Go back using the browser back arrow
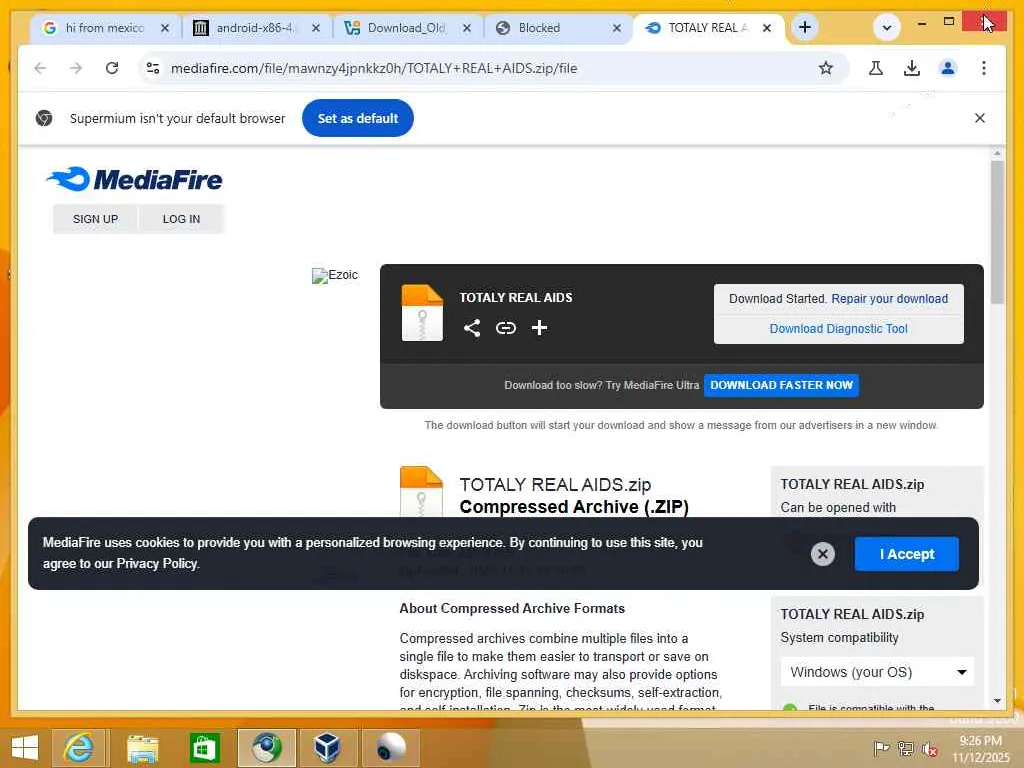 tap(40, 68)
